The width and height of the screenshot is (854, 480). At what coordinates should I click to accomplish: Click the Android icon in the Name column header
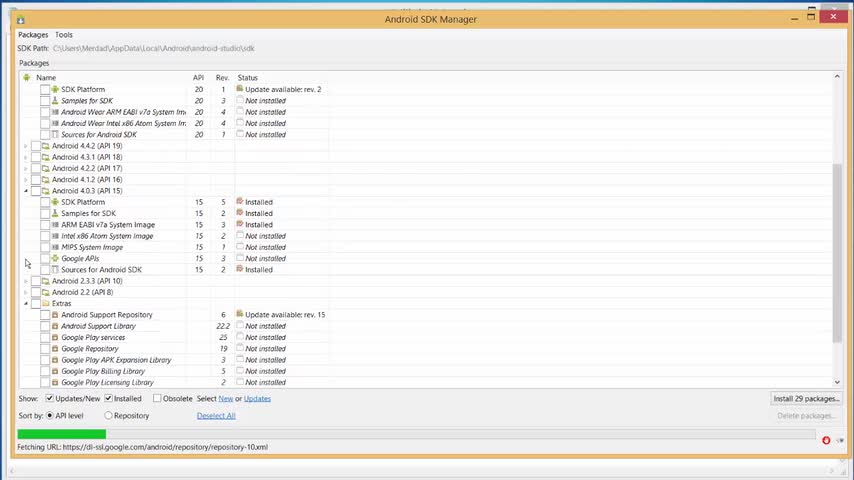point(27,78)
